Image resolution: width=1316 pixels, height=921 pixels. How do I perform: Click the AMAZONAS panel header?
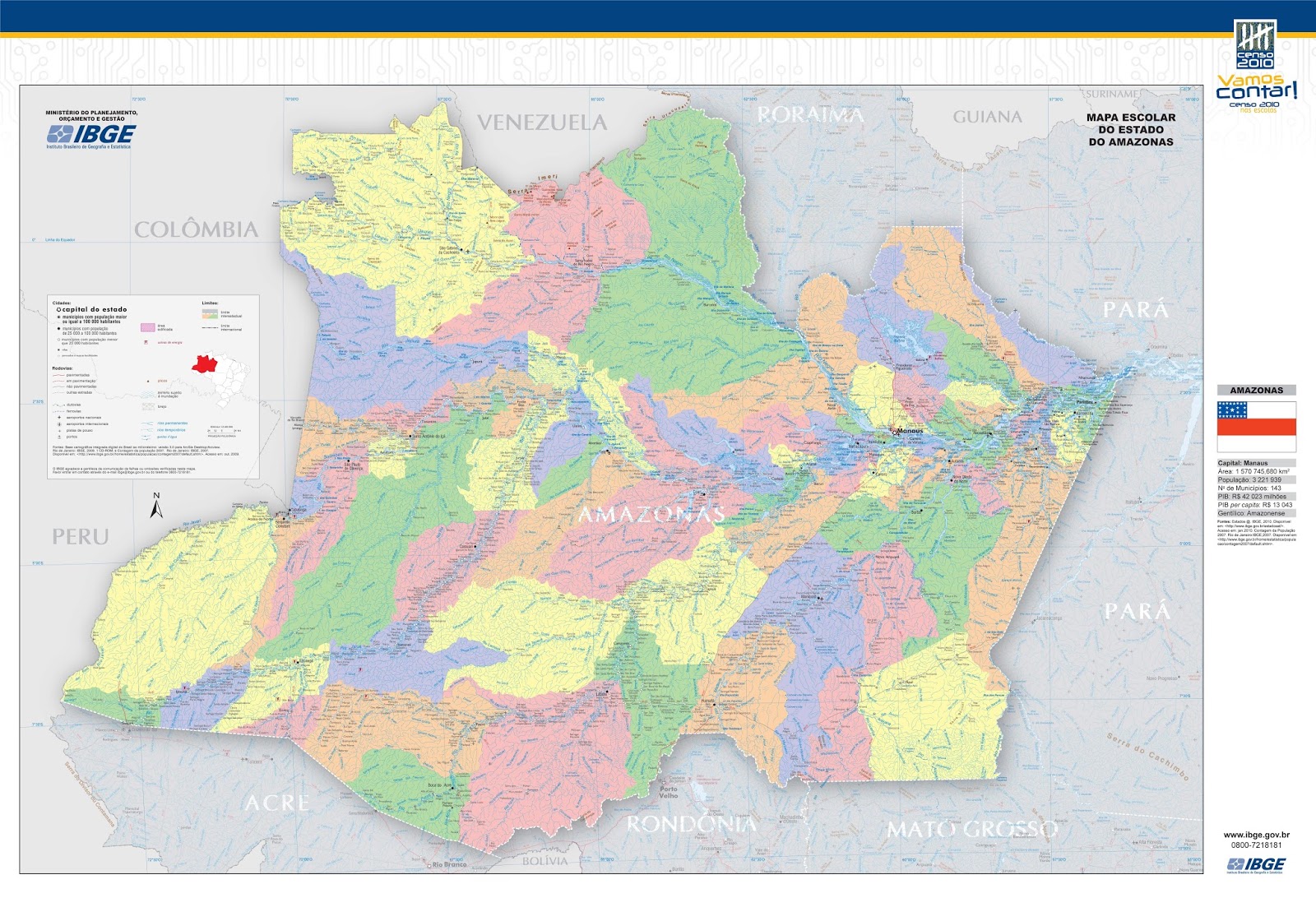tap(1258, 388)
